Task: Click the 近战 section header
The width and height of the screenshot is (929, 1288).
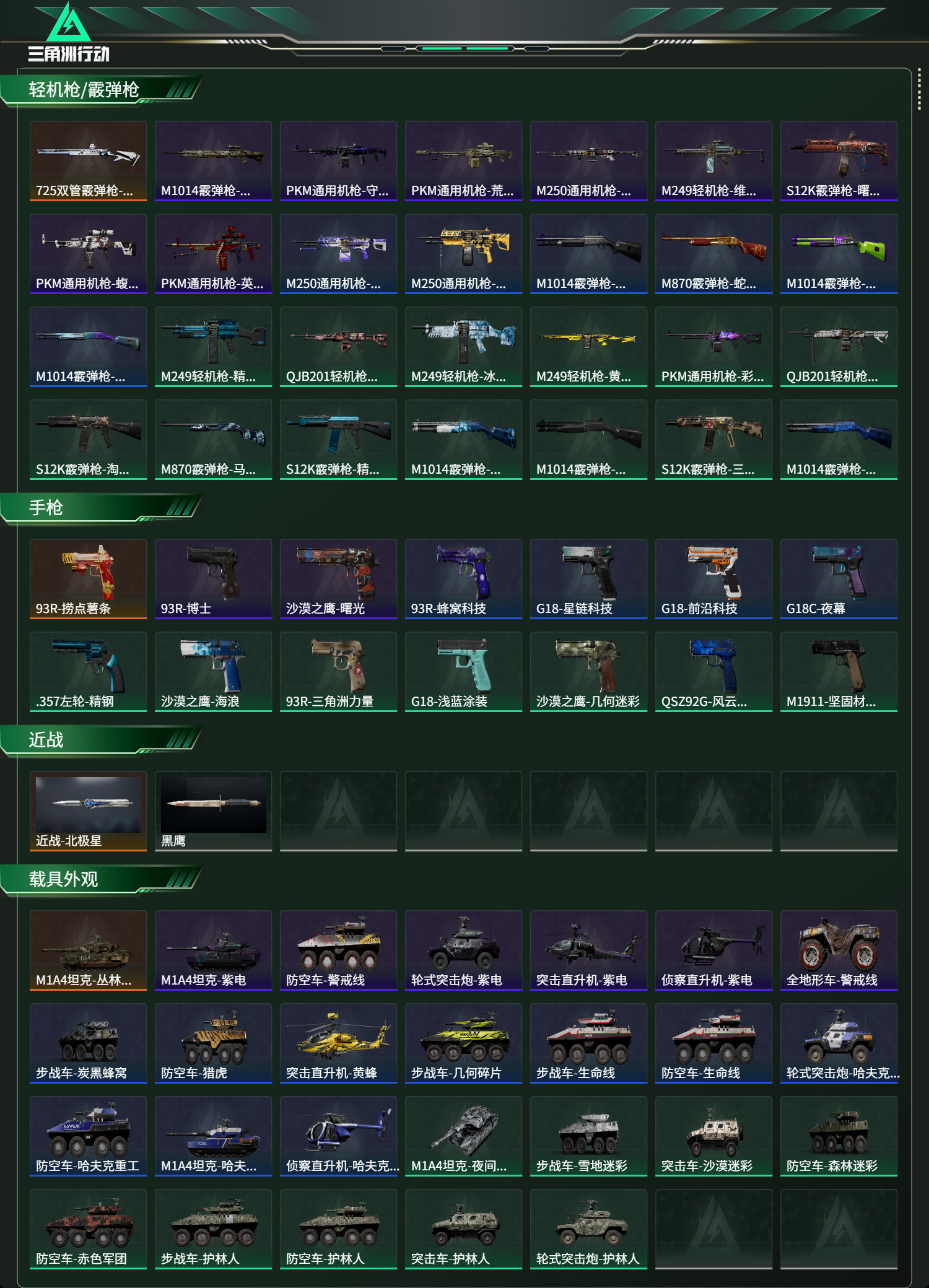Action: [x=46, y=740]
